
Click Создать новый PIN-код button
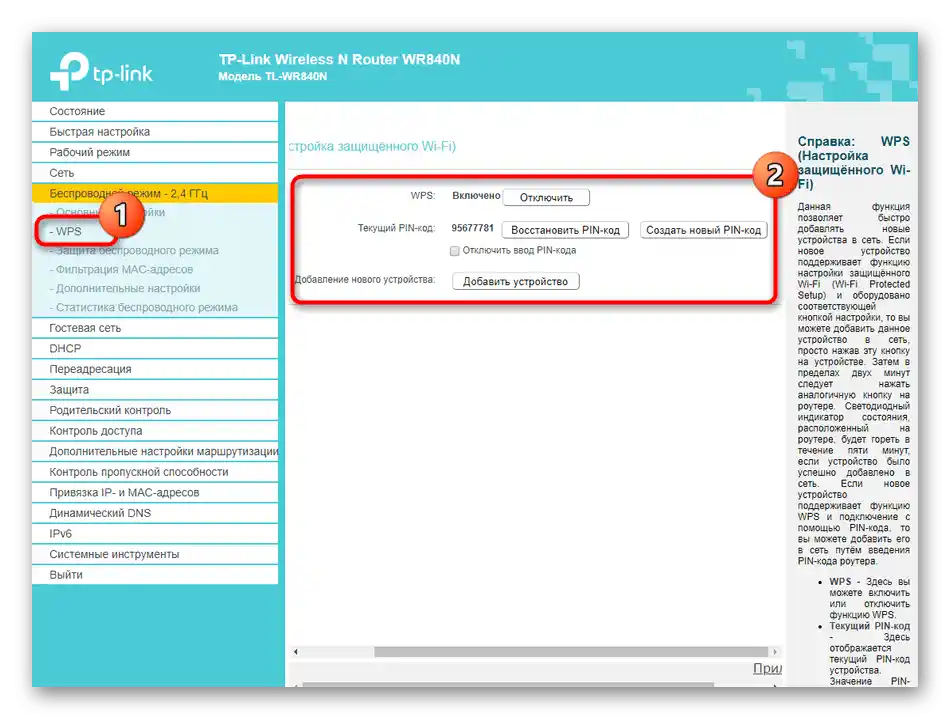coord(703,230)
